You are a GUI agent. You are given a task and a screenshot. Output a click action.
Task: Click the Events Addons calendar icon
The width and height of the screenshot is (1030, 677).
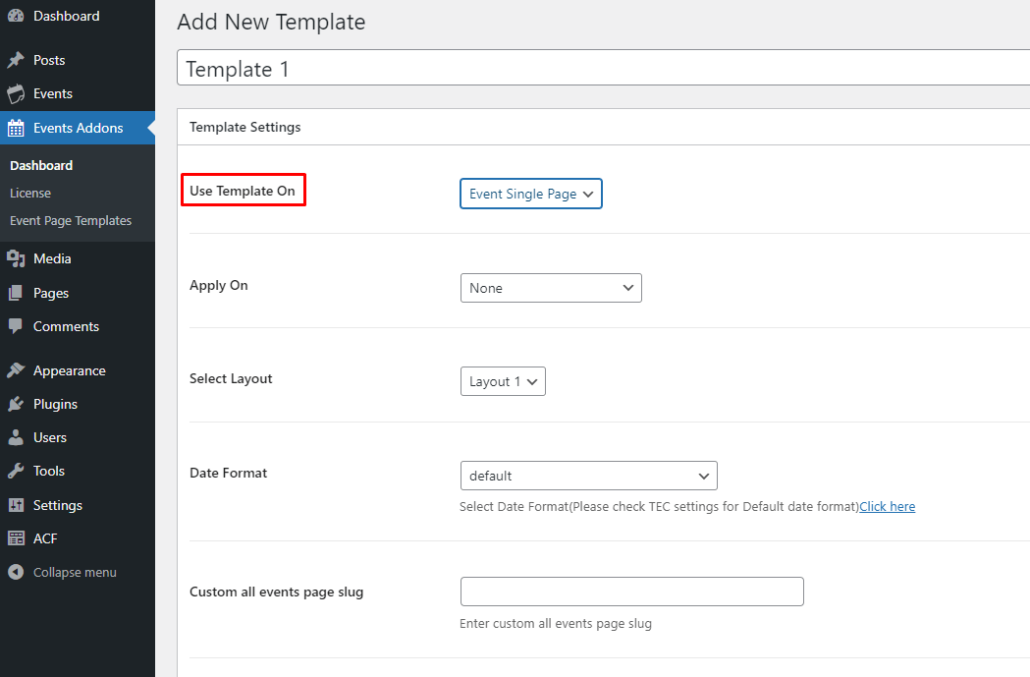pos(16,128)
